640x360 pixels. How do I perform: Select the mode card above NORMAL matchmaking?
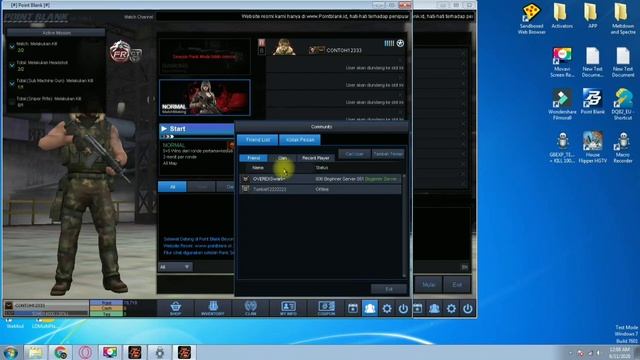[x=204, y=56]
